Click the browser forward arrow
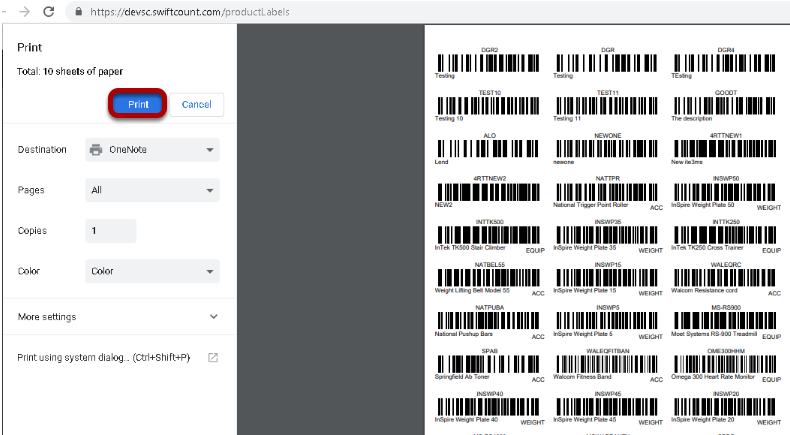The height and width of the screenshot is (435, 790). [24, 12]
